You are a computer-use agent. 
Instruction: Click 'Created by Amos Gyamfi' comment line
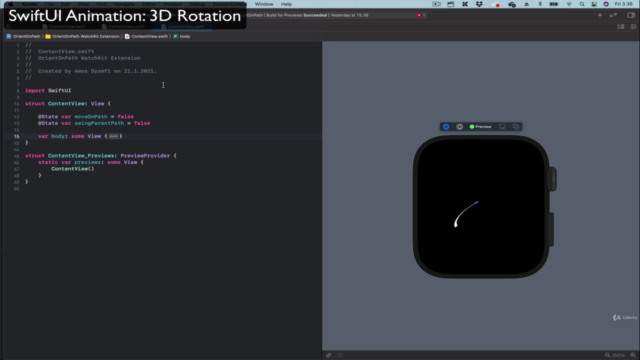[91, 71]
